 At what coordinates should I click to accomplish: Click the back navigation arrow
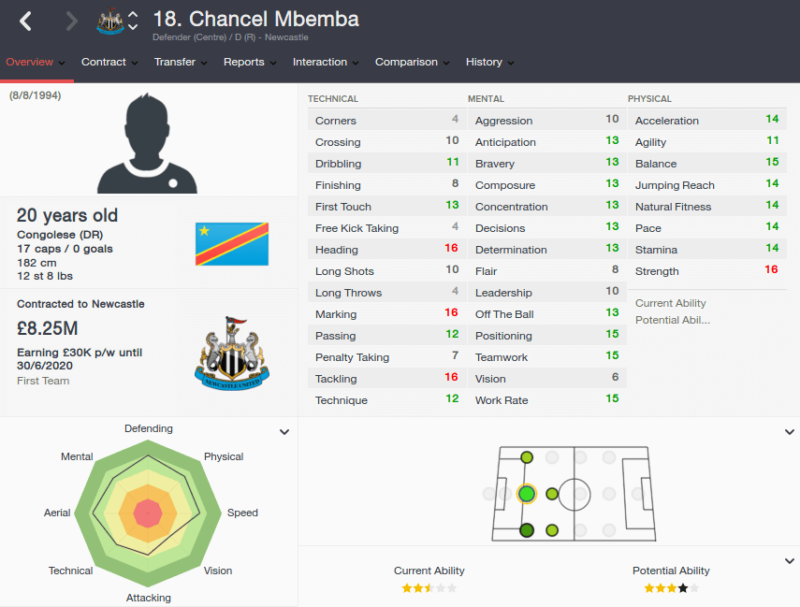click(26, 21)
